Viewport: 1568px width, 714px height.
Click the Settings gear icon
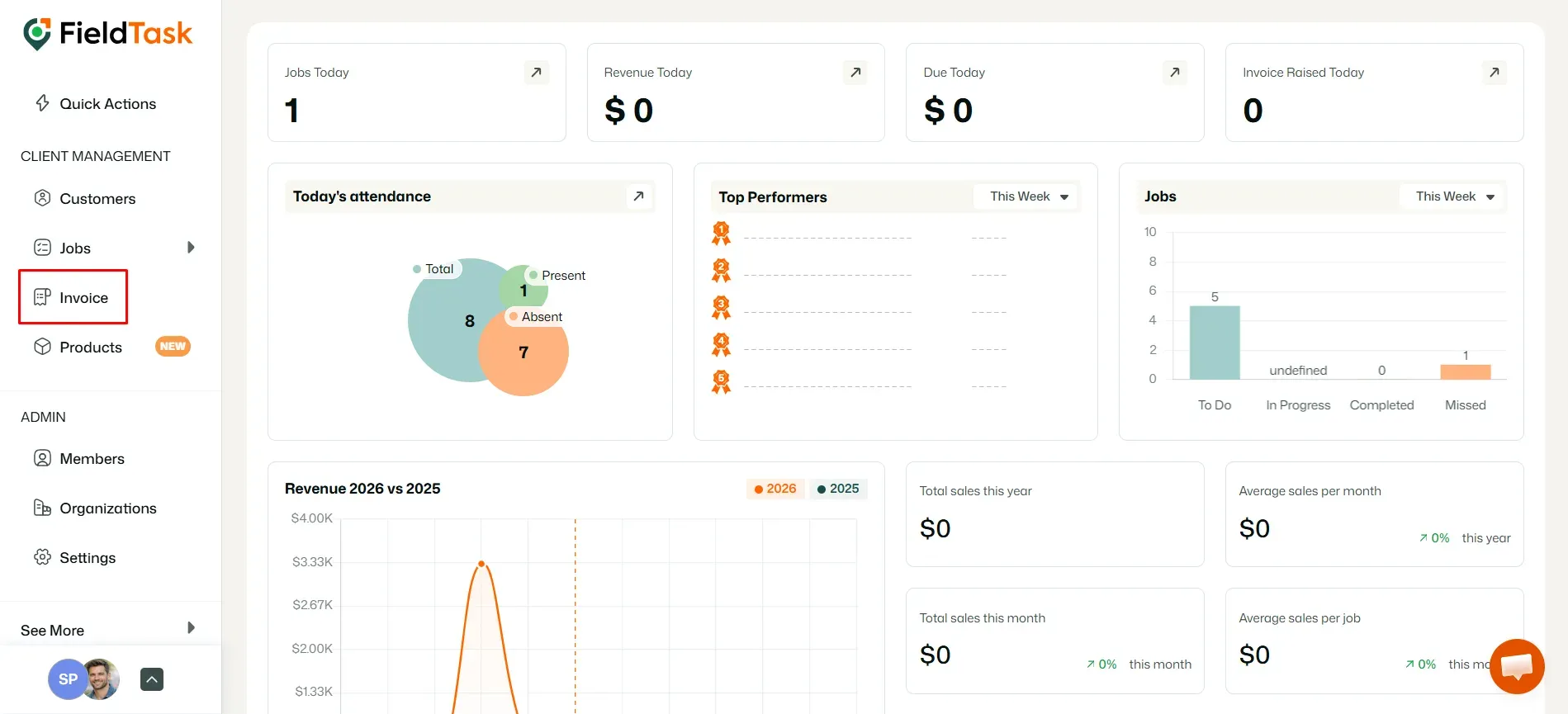(42, 557)
